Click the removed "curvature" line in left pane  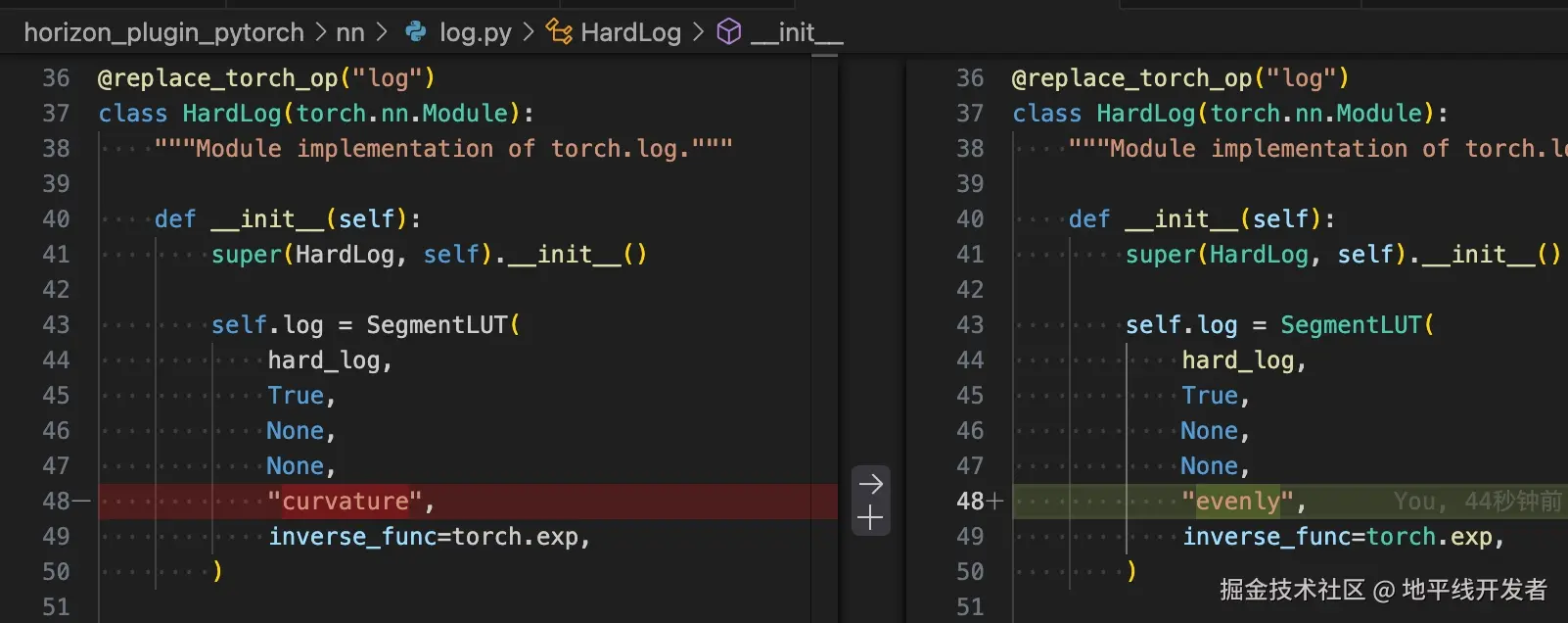coord(347,502)
